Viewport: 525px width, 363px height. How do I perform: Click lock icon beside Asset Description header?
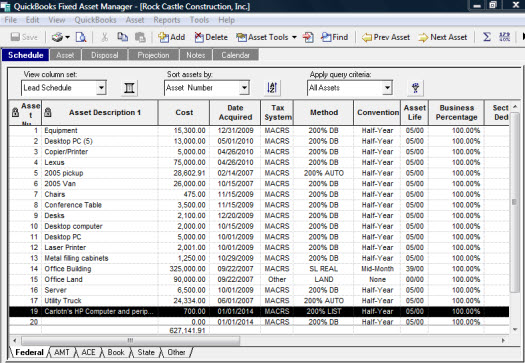(48, 112)
